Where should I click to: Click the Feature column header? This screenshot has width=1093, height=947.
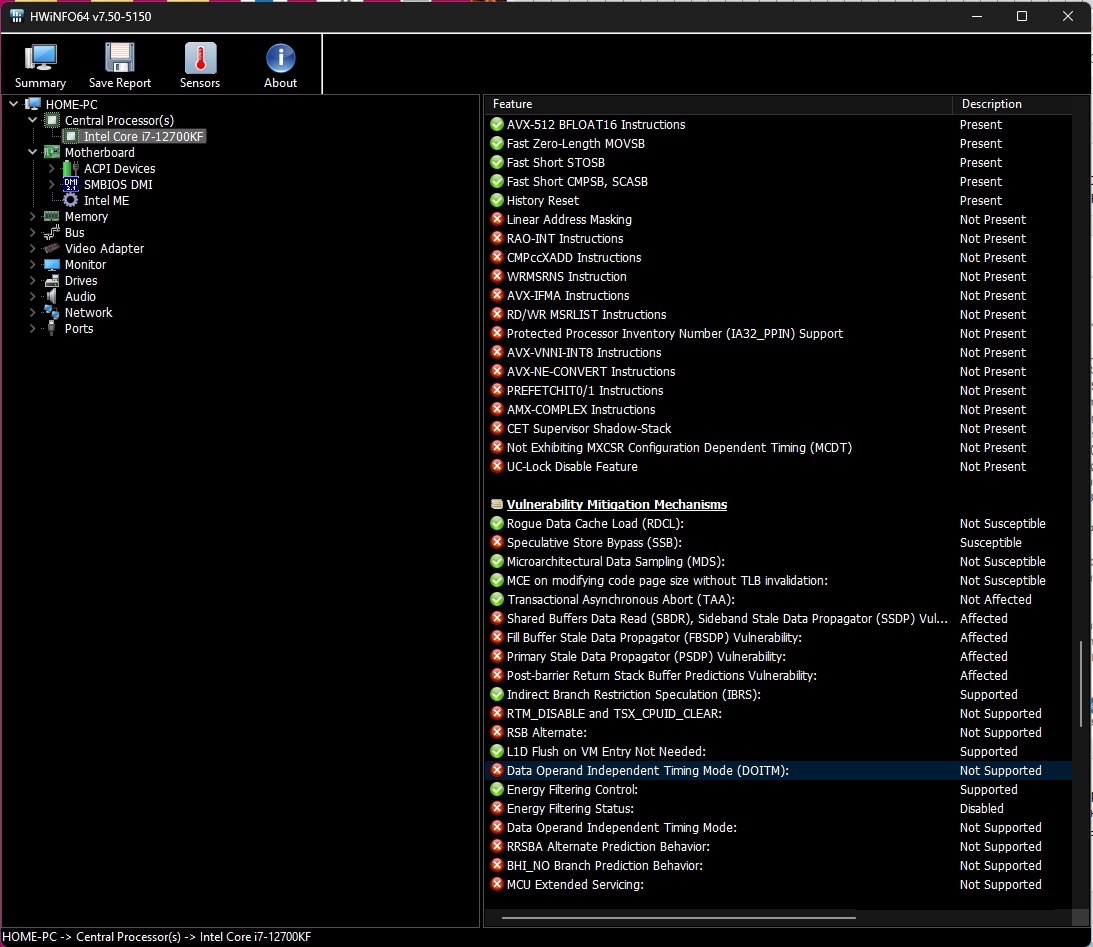(719, 104)
